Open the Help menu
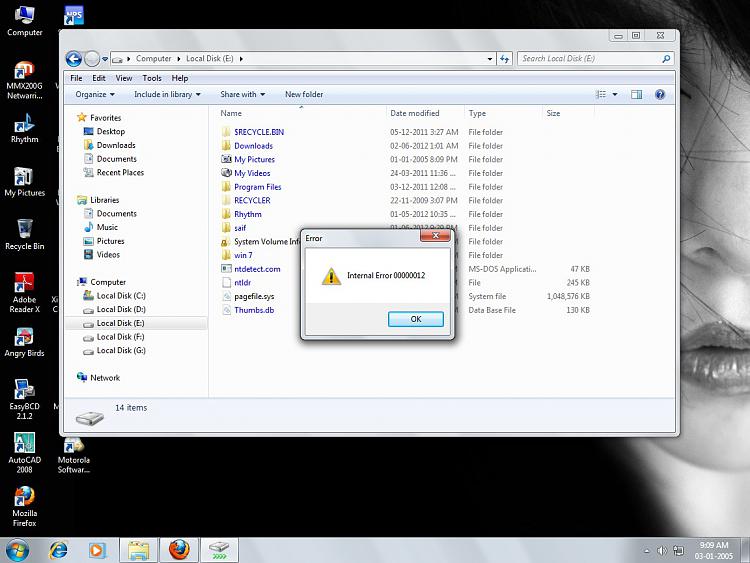750x563 pixels. [x=180, y=78]
